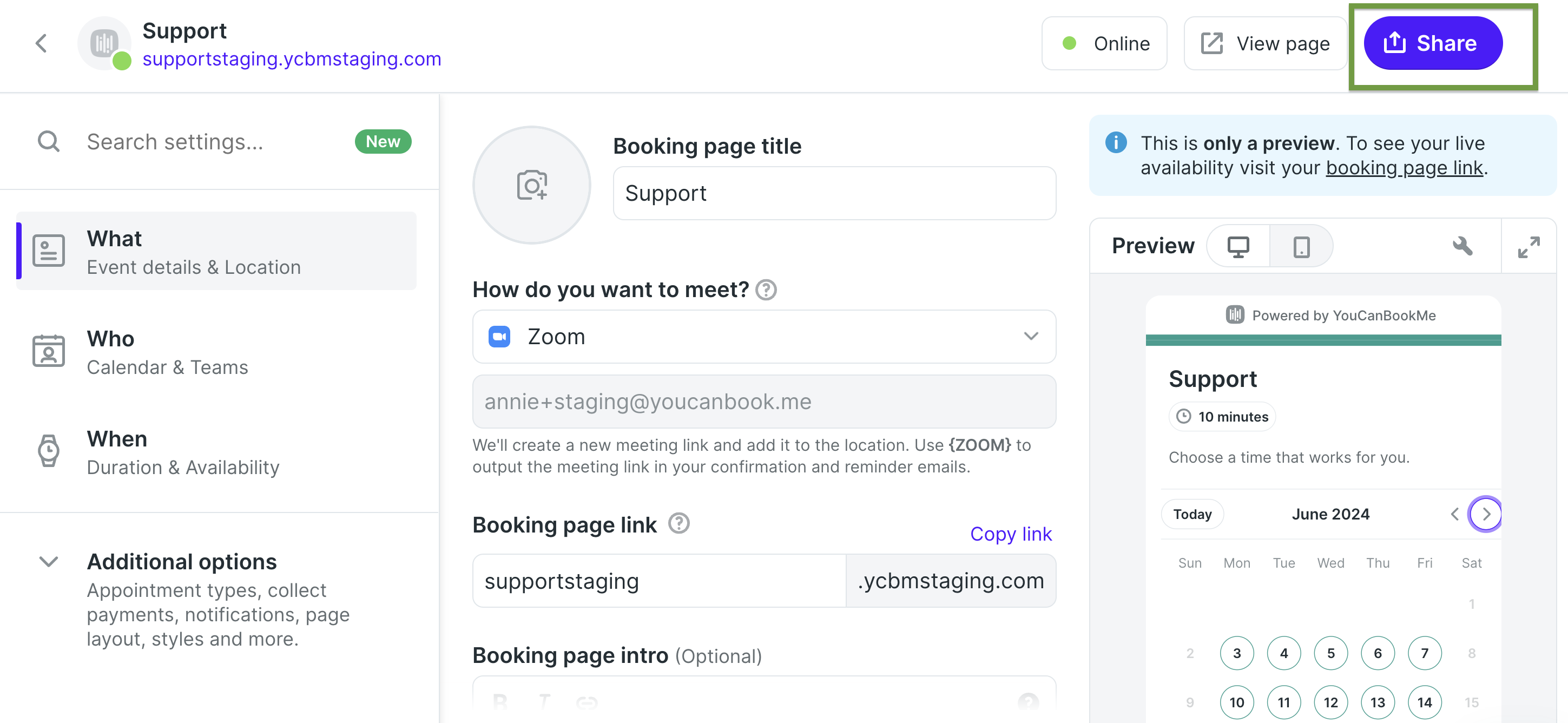Open the Zoom meeting type dropdown

[x=764, y=337]
